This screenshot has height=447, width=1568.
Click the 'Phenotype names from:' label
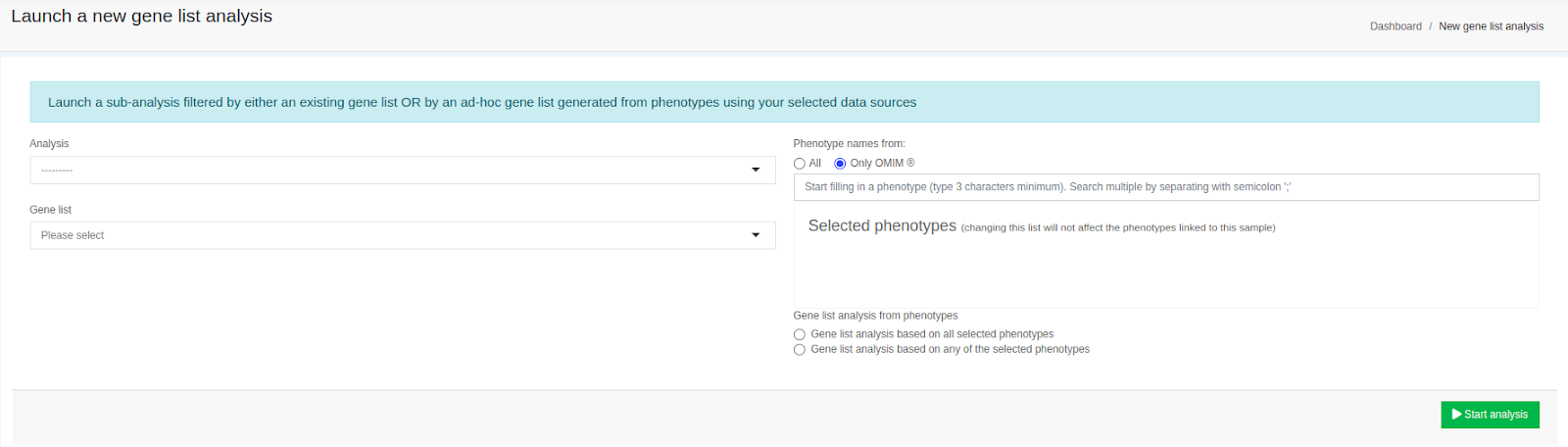point(849,143)
